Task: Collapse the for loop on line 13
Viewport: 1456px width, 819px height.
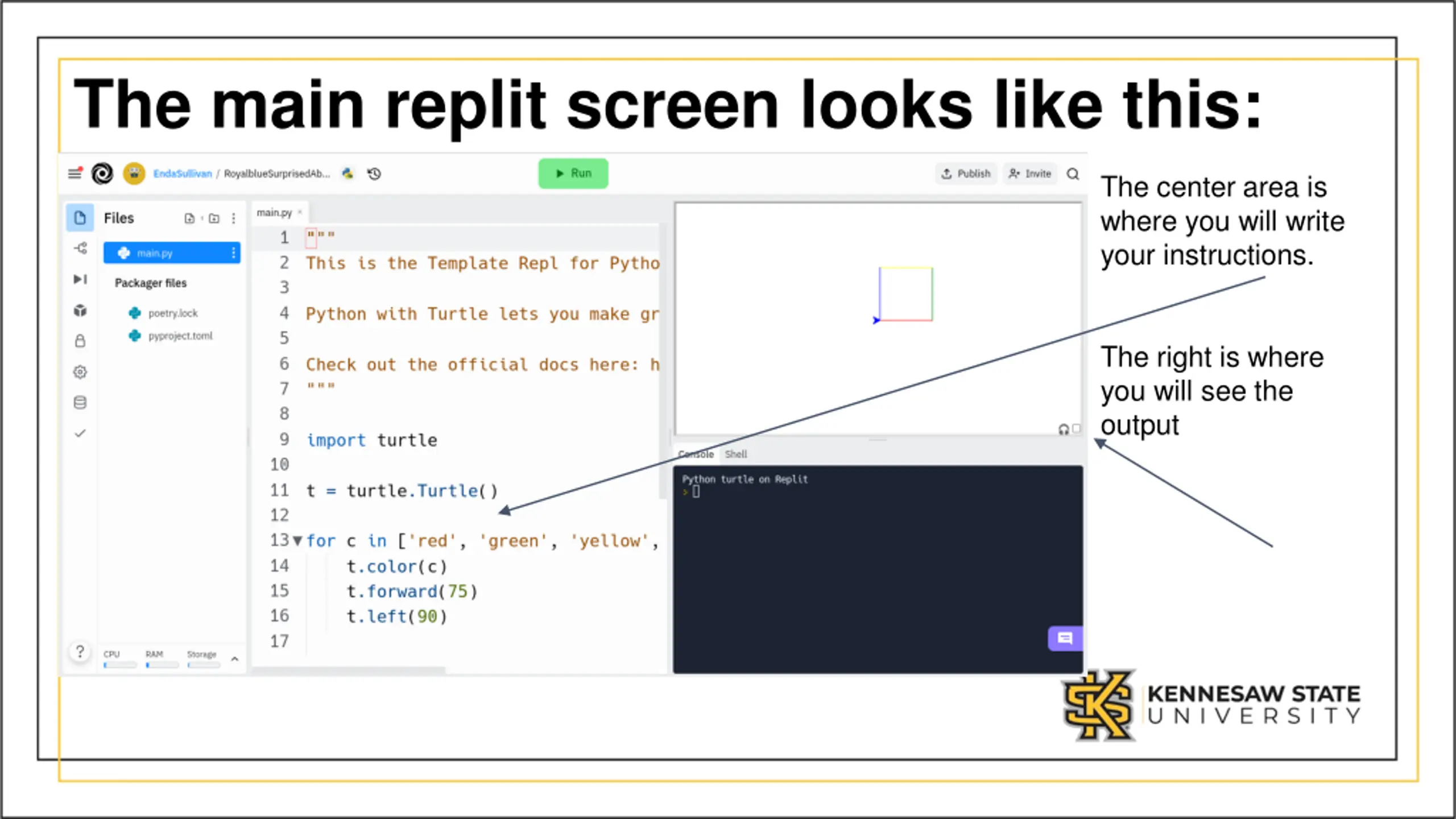Action: click(297, 541)
